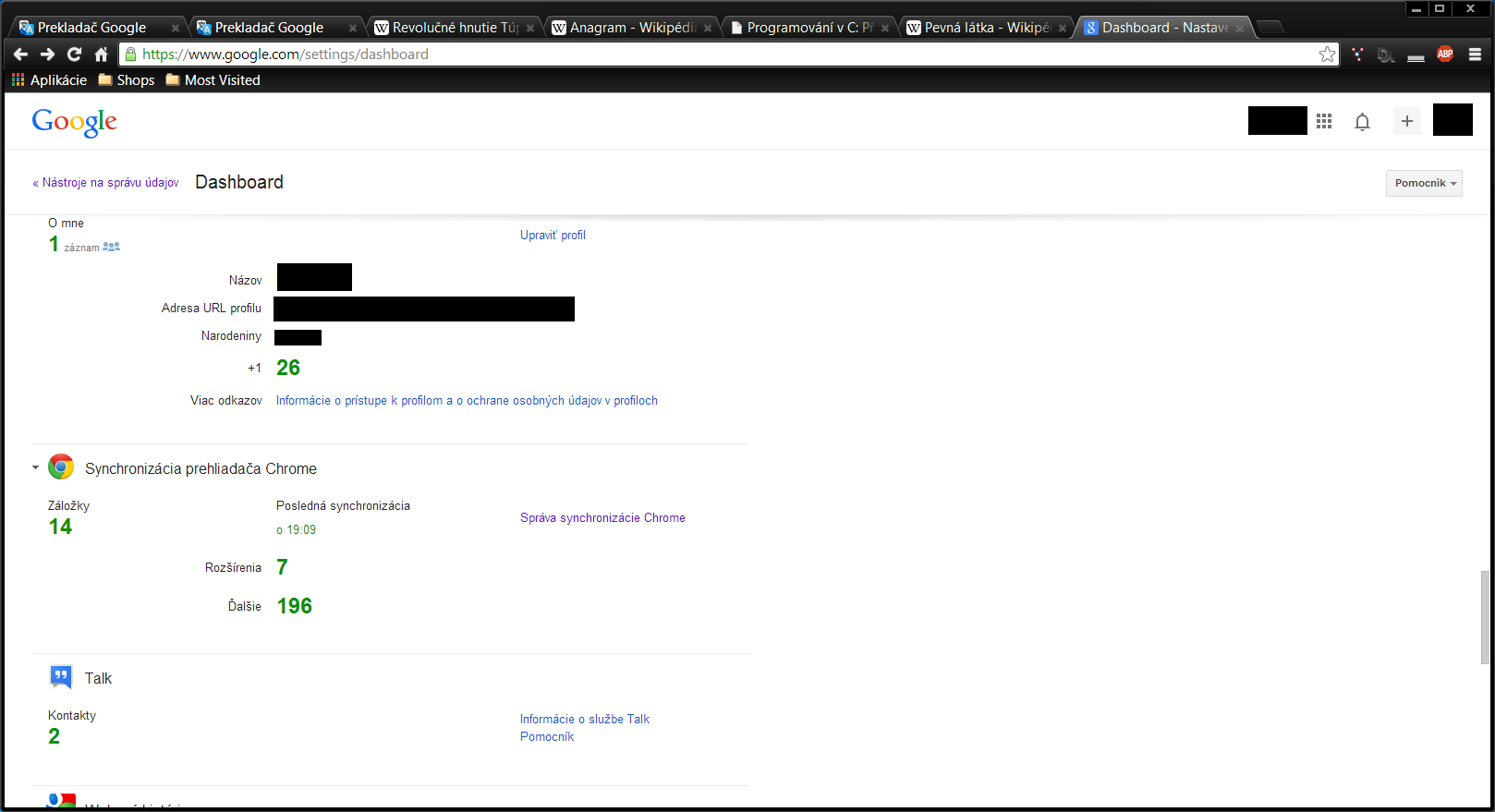The image size is (1495, 812).
Task: Open the Most Visited bookmarks folder
Action: [213, 80]
